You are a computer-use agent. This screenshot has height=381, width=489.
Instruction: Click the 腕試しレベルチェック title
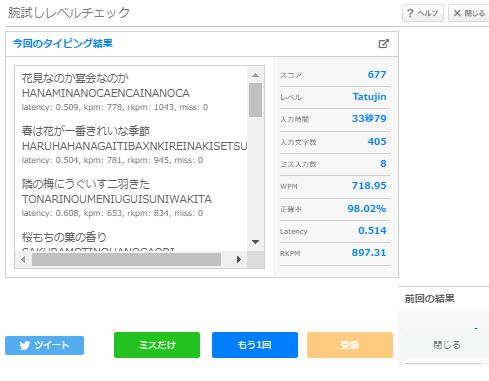point(69,13)
